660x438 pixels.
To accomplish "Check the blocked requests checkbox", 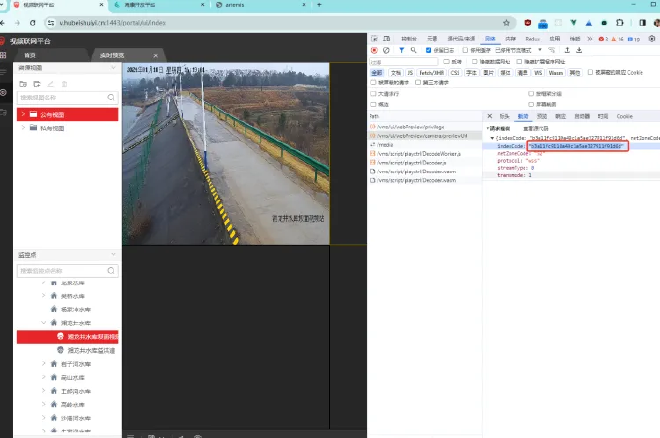I will 373,82.
